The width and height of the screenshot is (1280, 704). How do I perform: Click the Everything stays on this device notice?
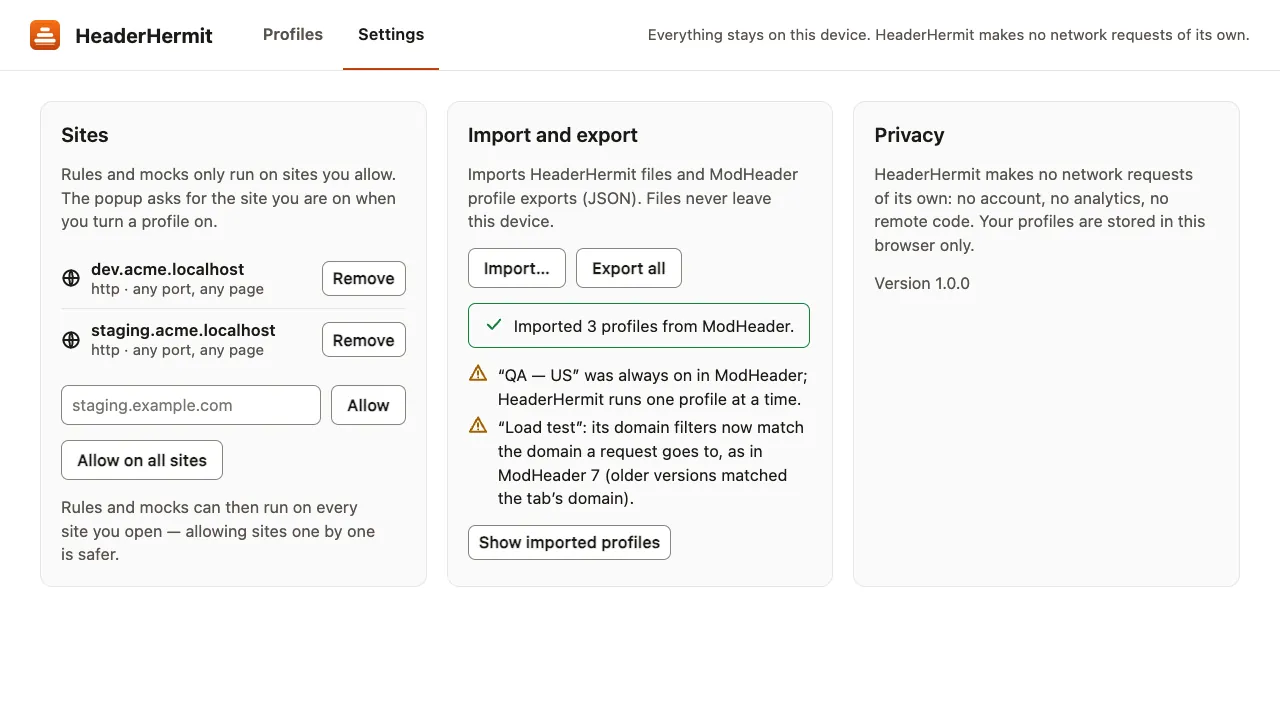pyautogui.click(x=949, y=35)
